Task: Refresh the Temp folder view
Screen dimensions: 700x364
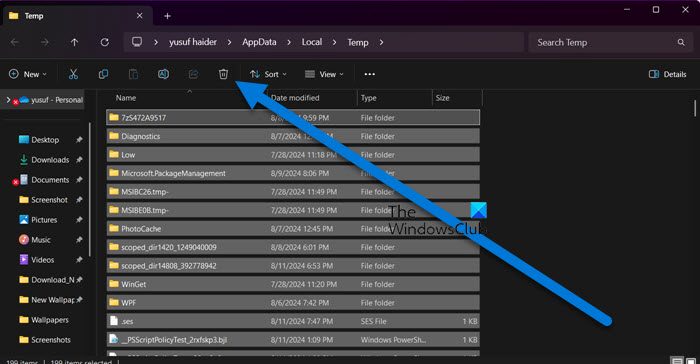Action: coord(104,42)
